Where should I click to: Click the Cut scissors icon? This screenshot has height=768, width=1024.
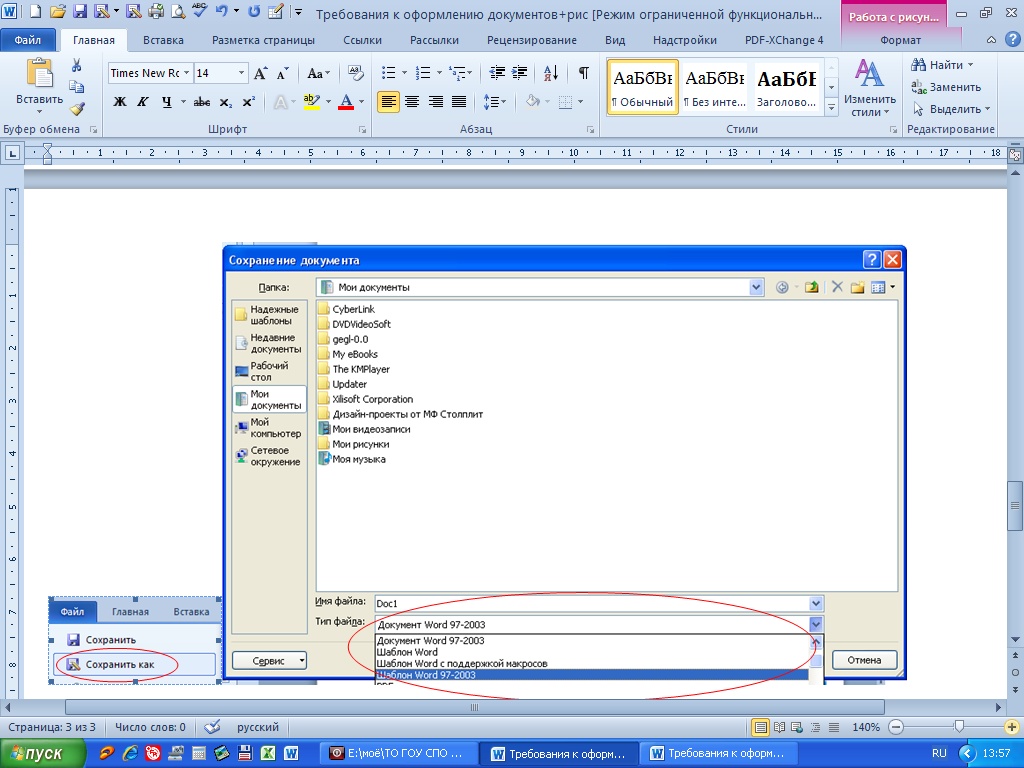pyautogui.click(x=76, y=65)
